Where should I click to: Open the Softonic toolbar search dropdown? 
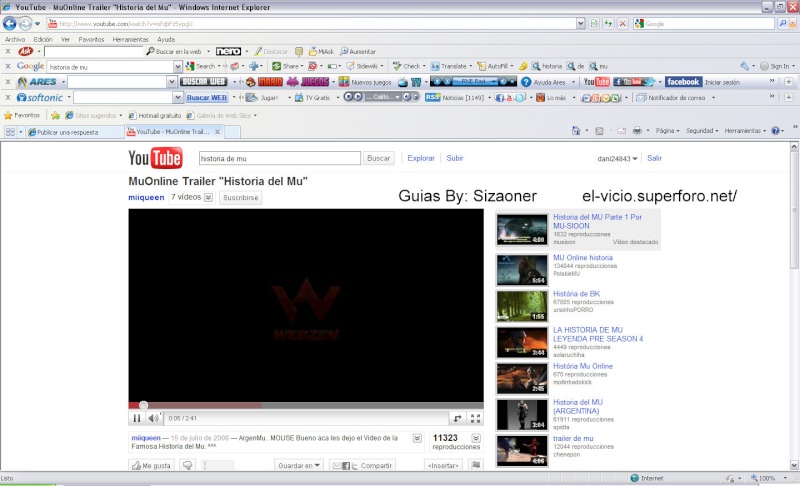pos(178,97)
